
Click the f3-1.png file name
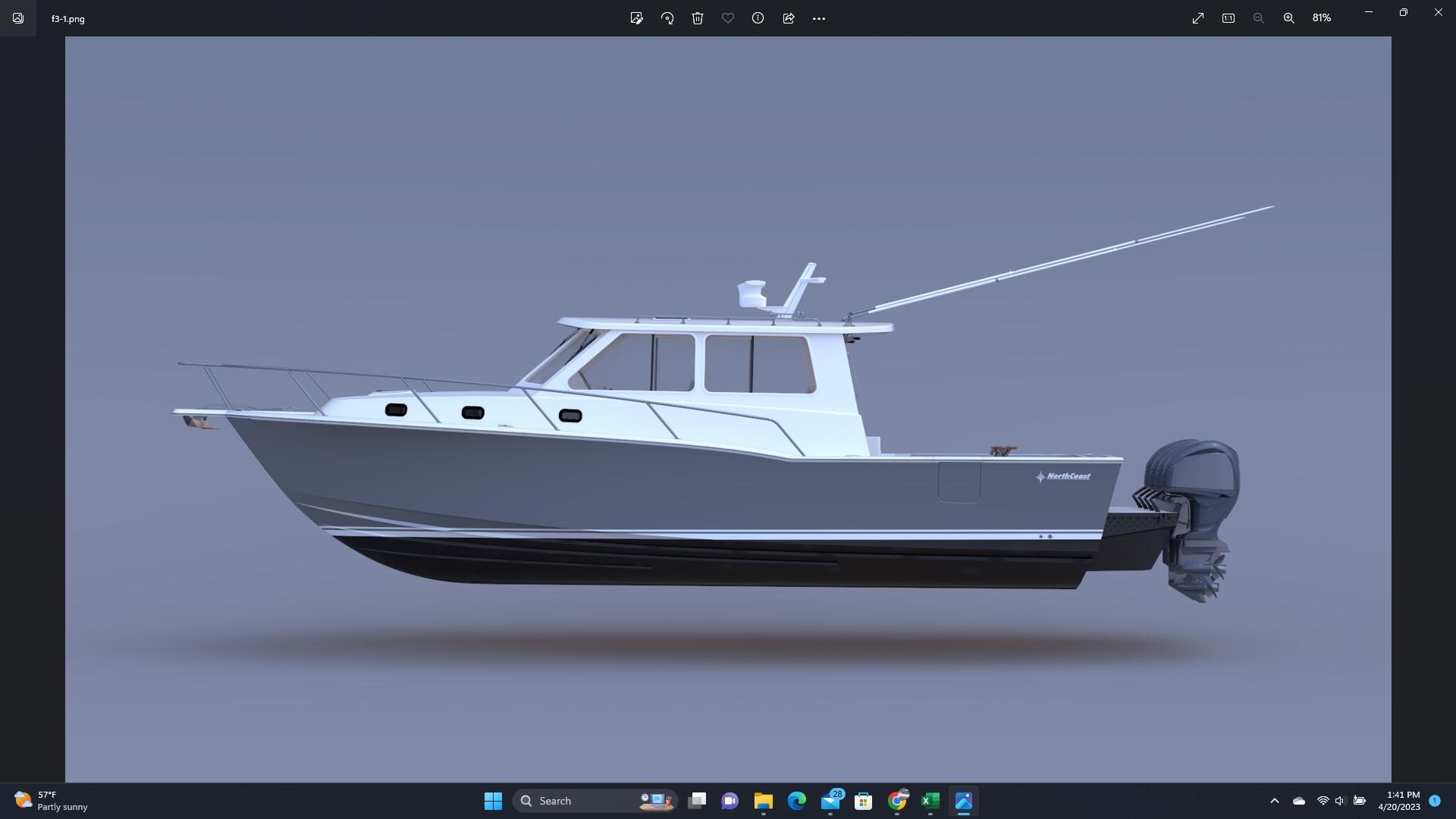click(x=68, y=19)
